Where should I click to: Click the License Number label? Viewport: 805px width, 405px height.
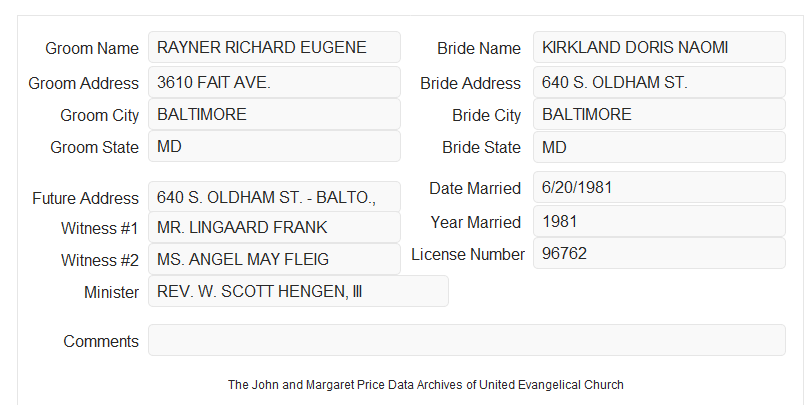(x=468, y=255)
